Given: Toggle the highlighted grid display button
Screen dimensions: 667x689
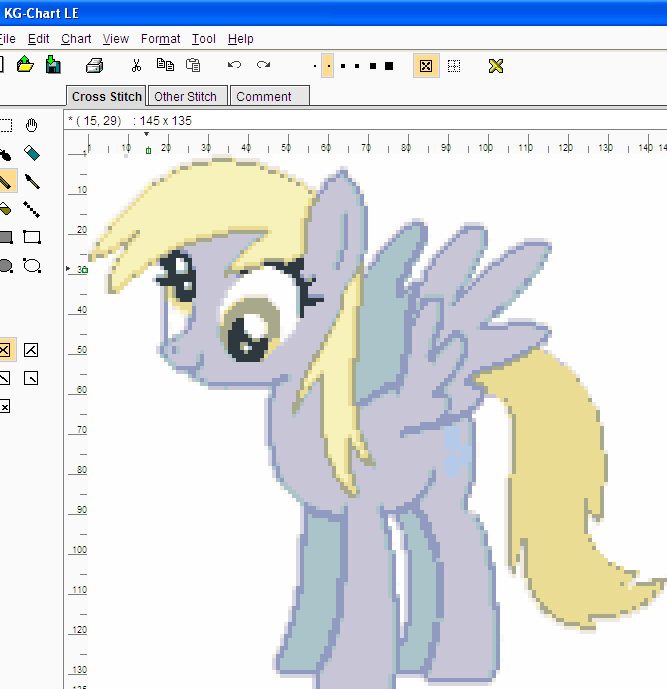Looking at the screenshot, I should tap(426, 66).
